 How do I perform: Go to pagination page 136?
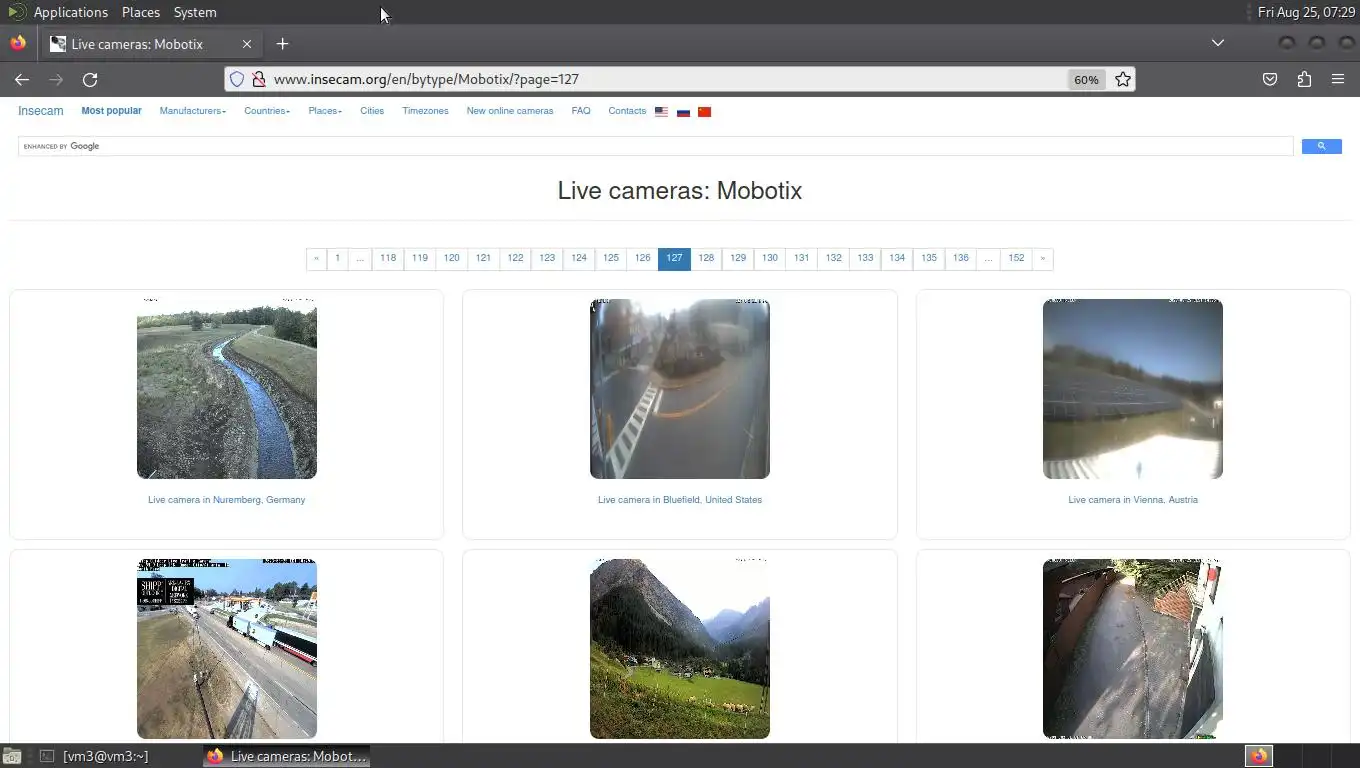960,258
